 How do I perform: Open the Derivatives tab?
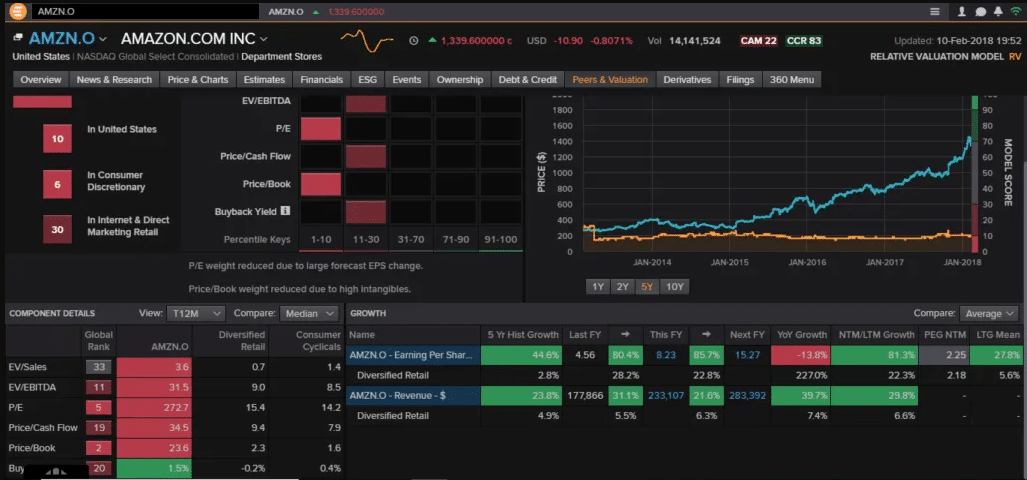[687, 80]
